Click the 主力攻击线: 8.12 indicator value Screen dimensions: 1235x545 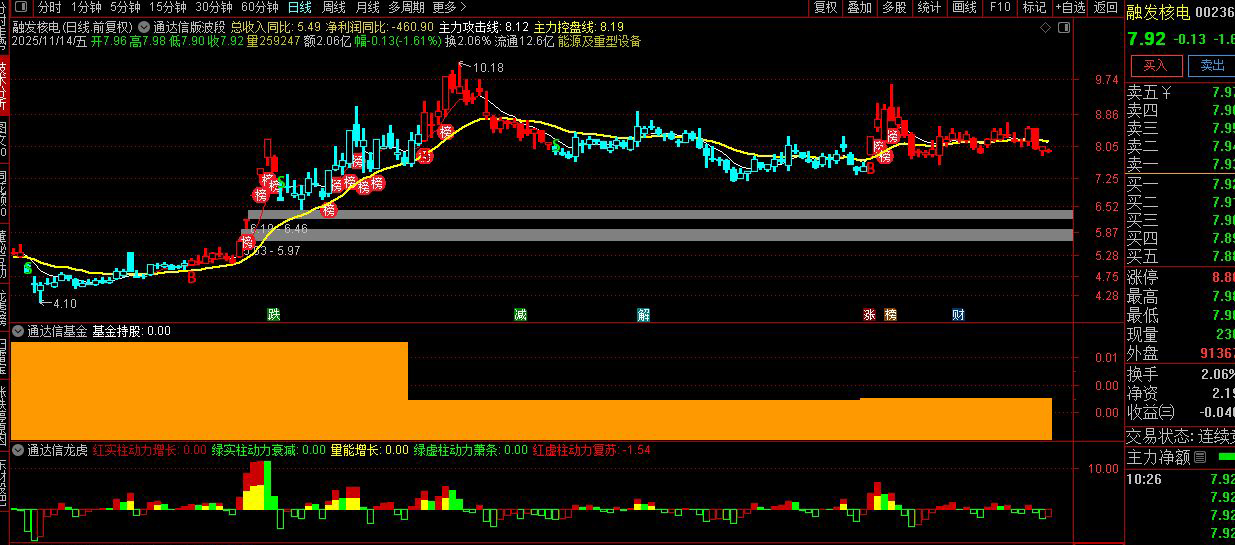[484, 27]
